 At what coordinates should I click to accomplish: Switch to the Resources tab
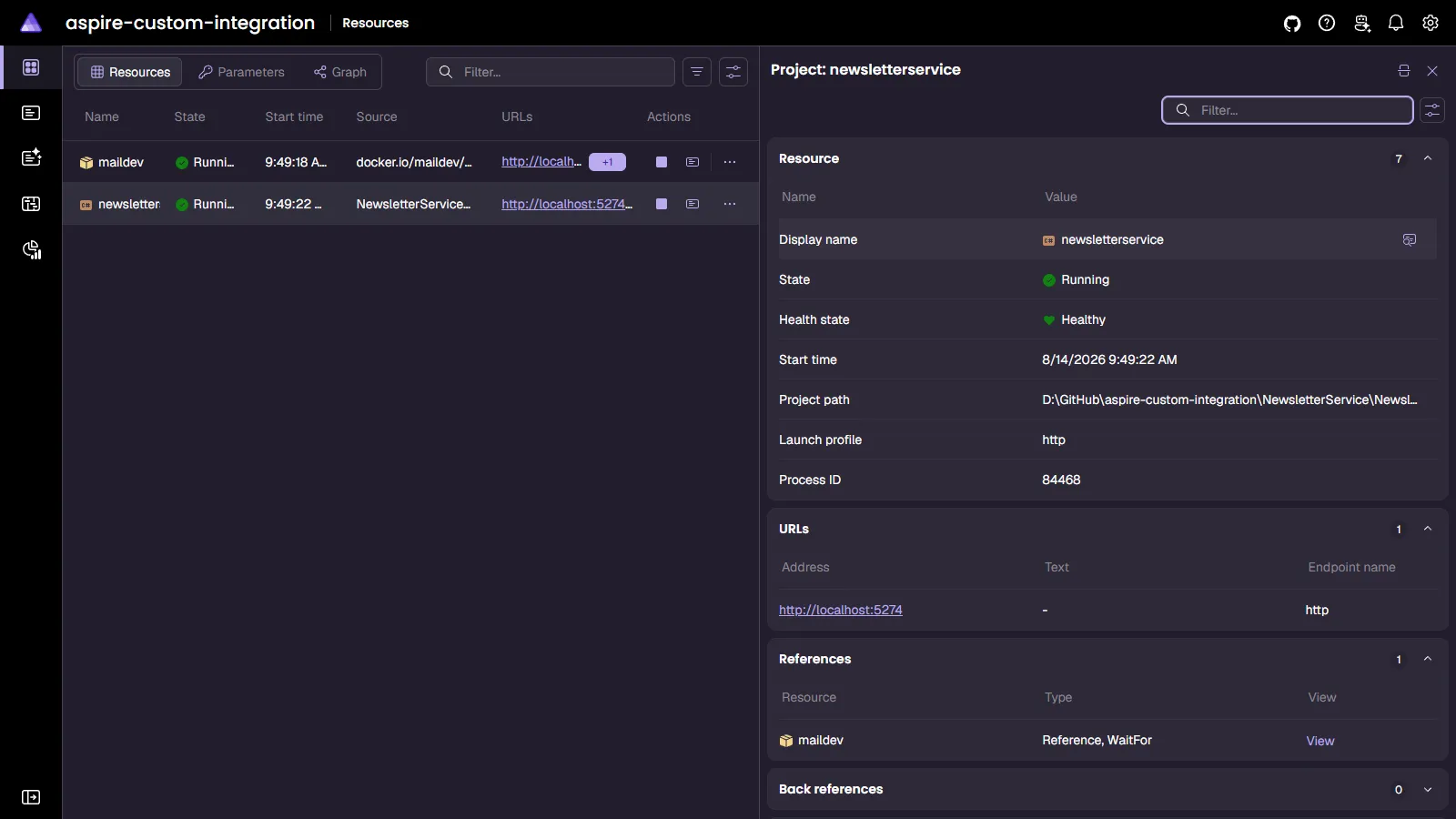click(130, 72)
